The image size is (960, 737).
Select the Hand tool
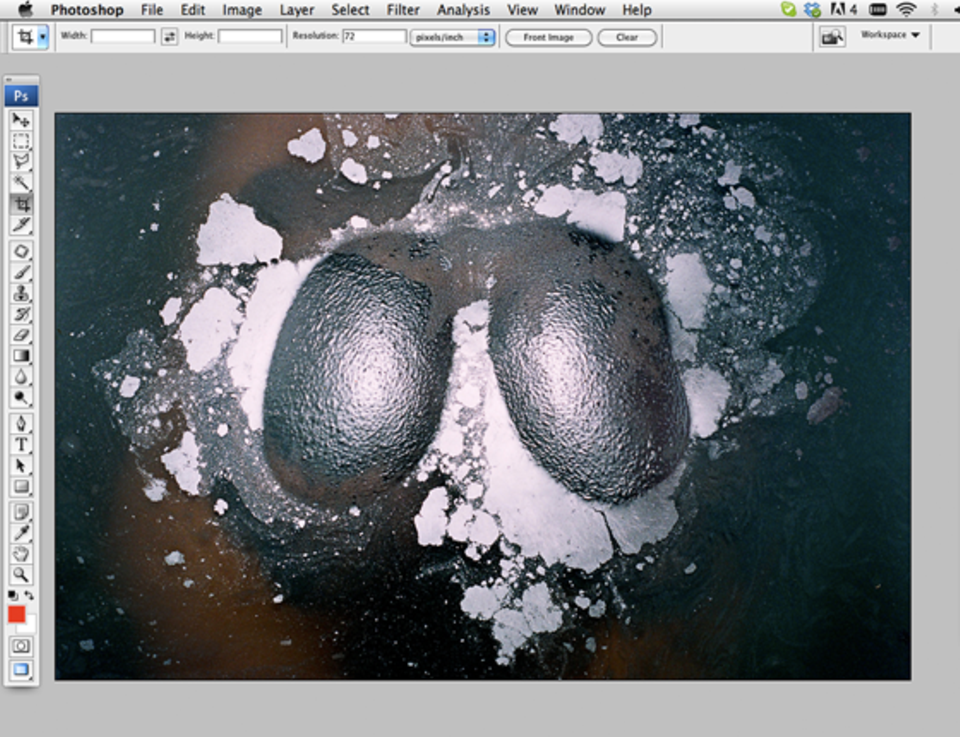(x=21, y=553)
